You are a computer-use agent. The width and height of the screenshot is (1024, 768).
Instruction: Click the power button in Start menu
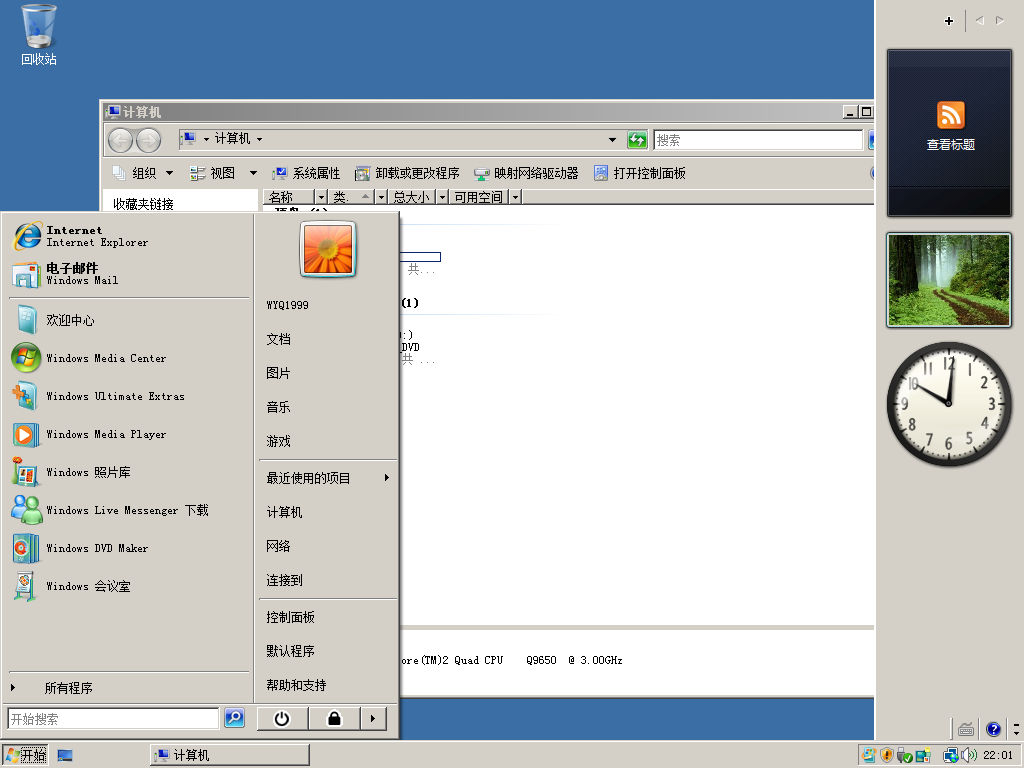[281, 718]
